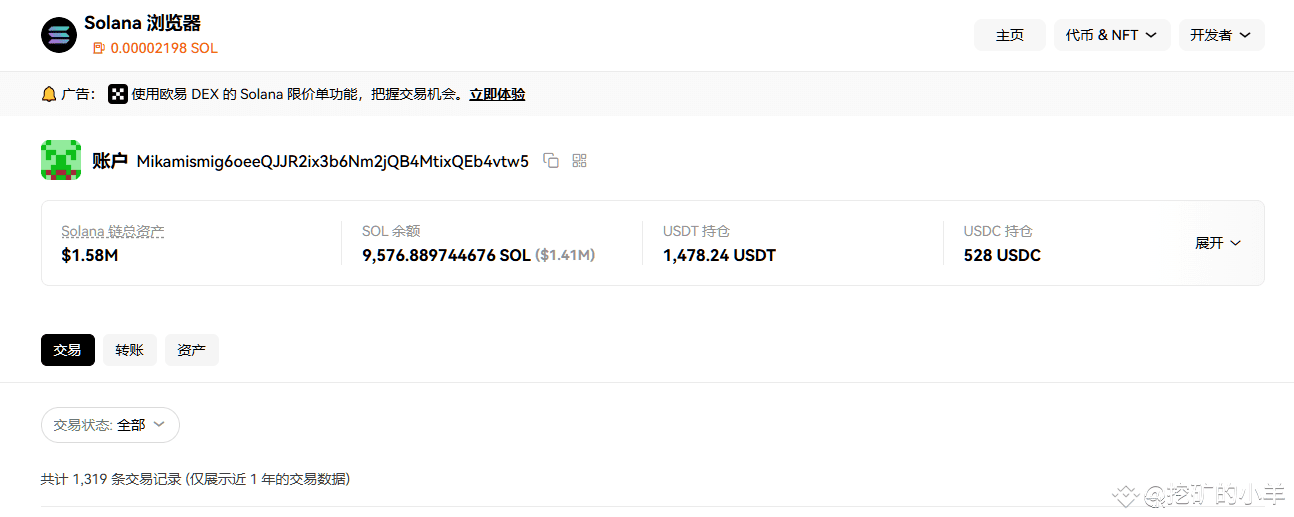Image resolution: width=1294 pixels, height=517 pixels.
Task: Open the 主页 home page
Action: tap(1010, 35)
